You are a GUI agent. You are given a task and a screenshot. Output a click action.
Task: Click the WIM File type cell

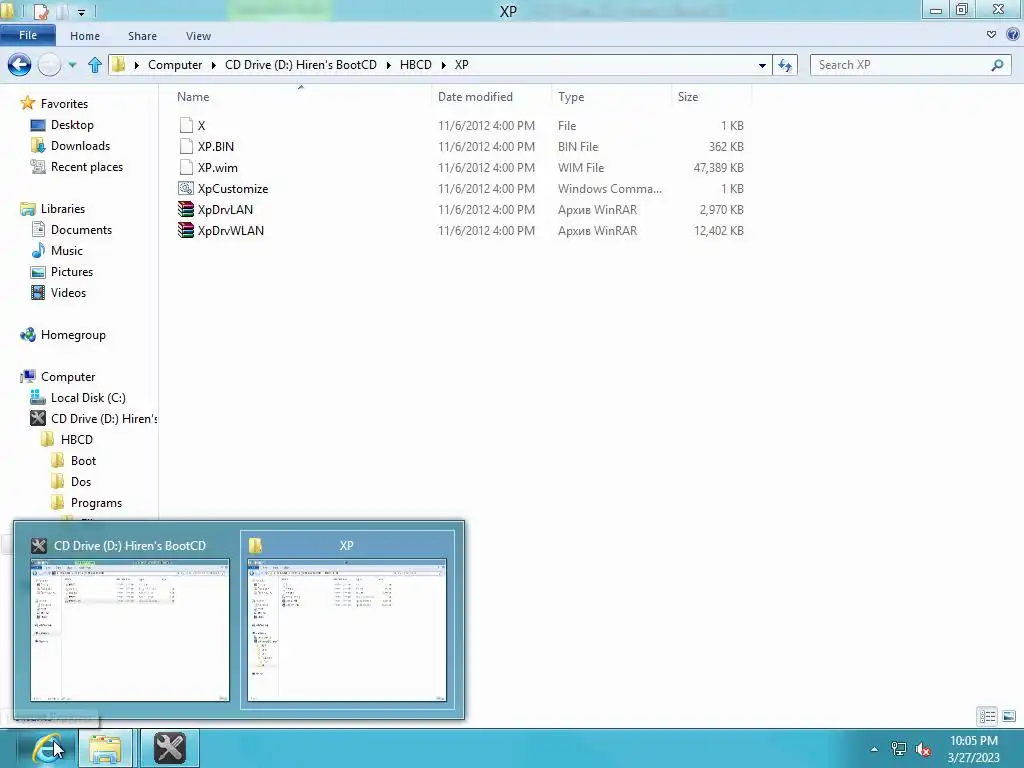[581, 167]
